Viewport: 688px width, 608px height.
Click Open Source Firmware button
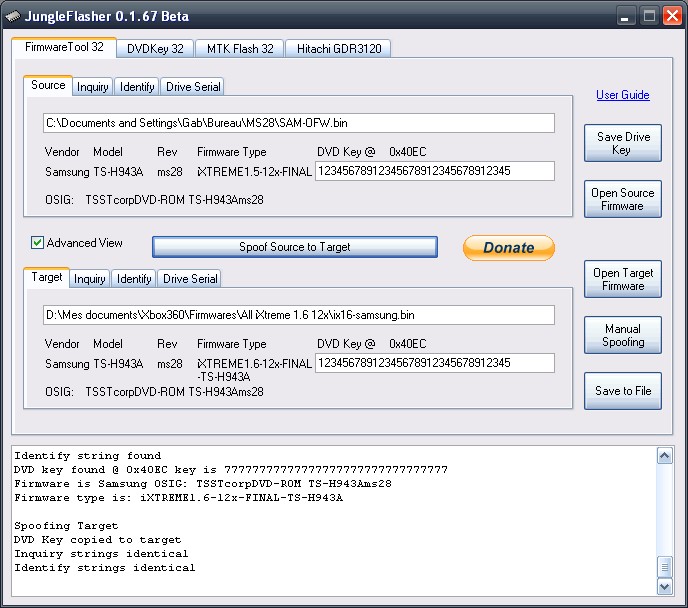click(x=623, y=199)
